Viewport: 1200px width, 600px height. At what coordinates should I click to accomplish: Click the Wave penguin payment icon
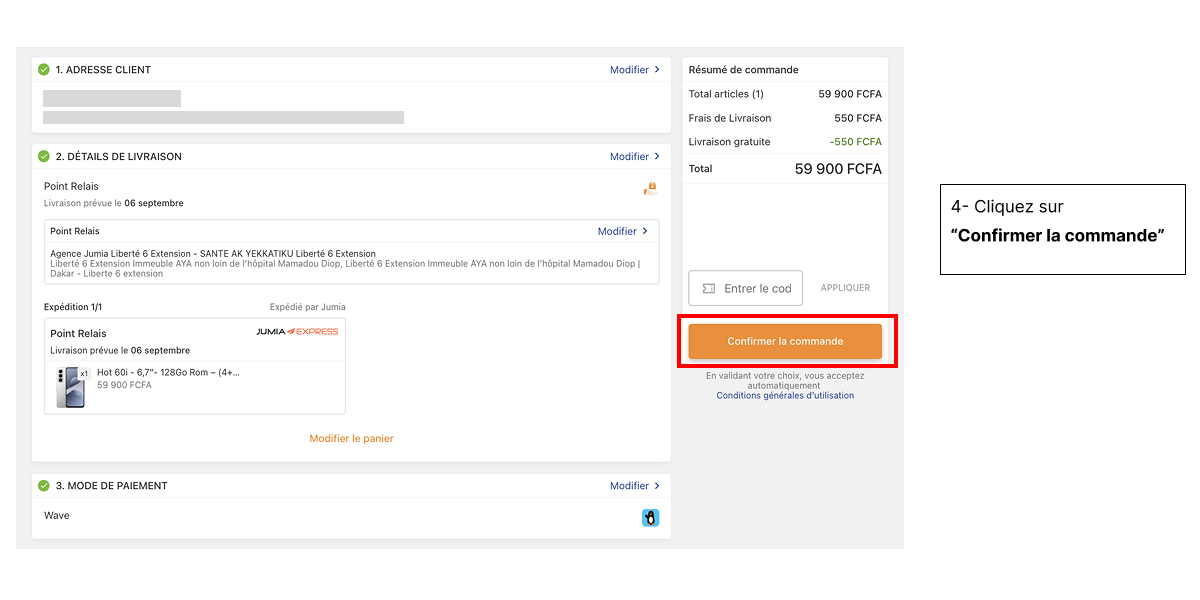[650, 518]
